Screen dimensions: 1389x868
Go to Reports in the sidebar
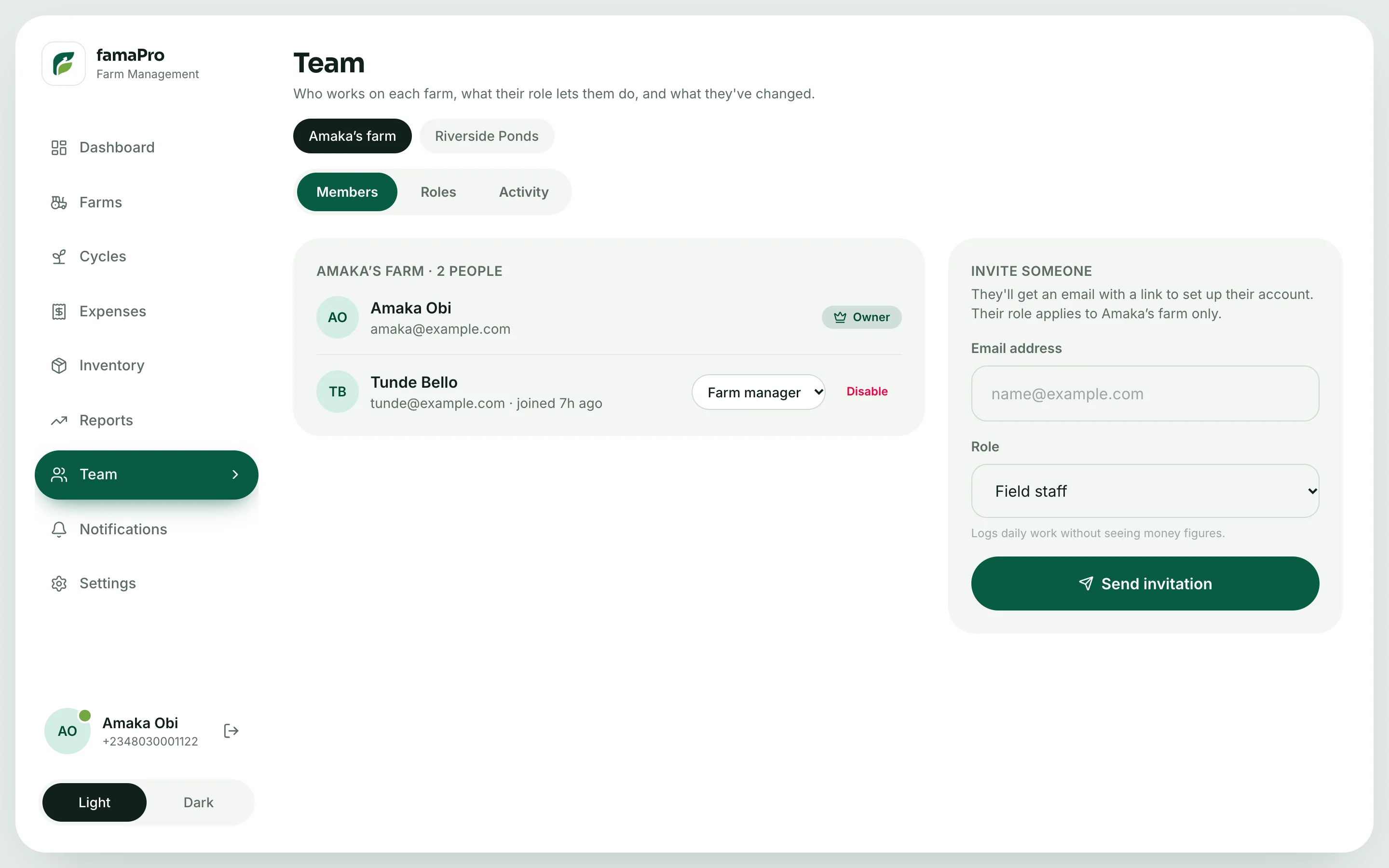146,421
